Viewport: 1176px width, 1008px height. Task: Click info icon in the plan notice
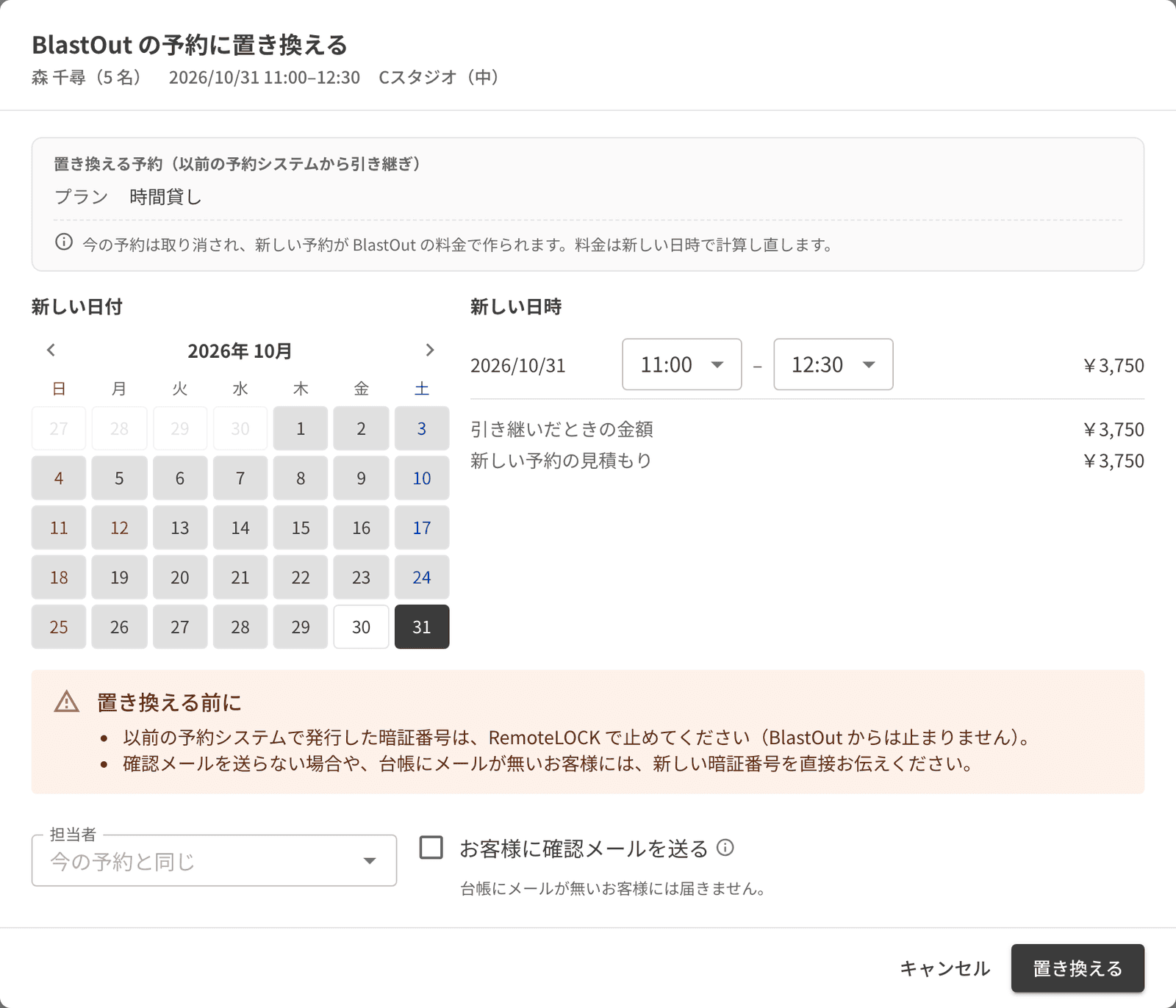pos(64,242)
